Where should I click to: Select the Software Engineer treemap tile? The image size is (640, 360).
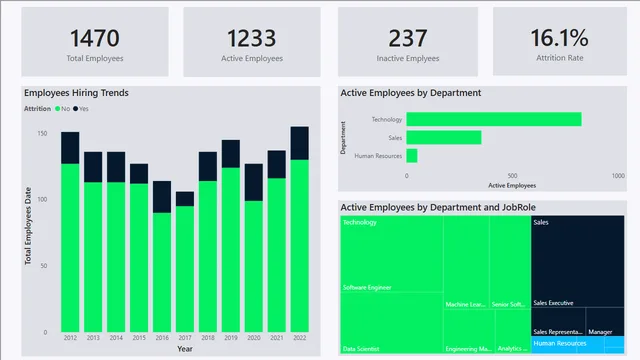click(392, 254)
